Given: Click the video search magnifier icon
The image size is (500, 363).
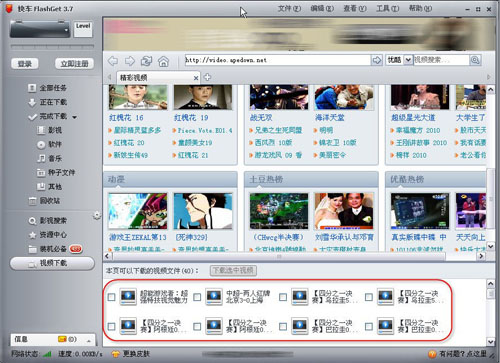Looking at the screenshot, I should pos(475,60).
